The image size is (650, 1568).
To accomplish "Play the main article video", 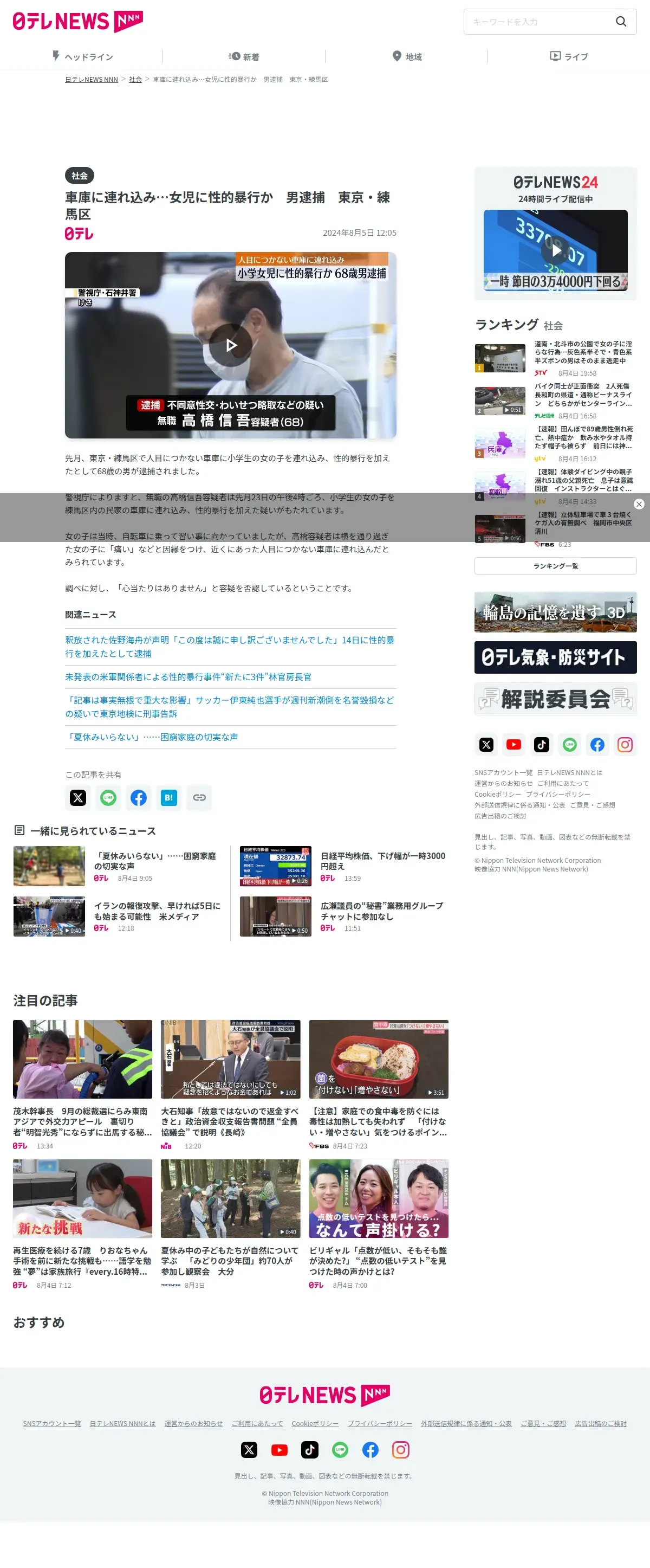I will click(230, 345).
